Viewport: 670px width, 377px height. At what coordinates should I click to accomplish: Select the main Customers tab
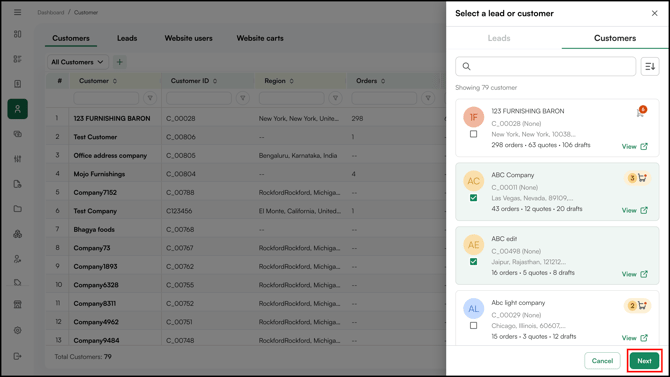(71, 38)
